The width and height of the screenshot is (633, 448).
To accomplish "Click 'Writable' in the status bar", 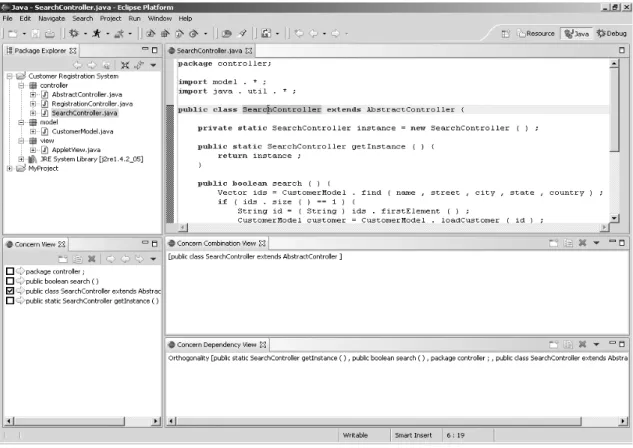I will pos(355,435).
